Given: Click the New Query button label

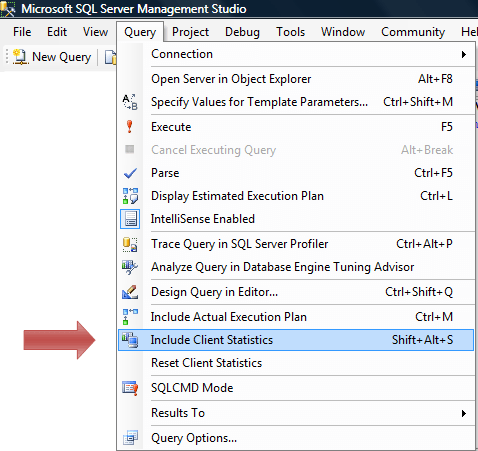Looking at the screenshot, I should 62,57.
